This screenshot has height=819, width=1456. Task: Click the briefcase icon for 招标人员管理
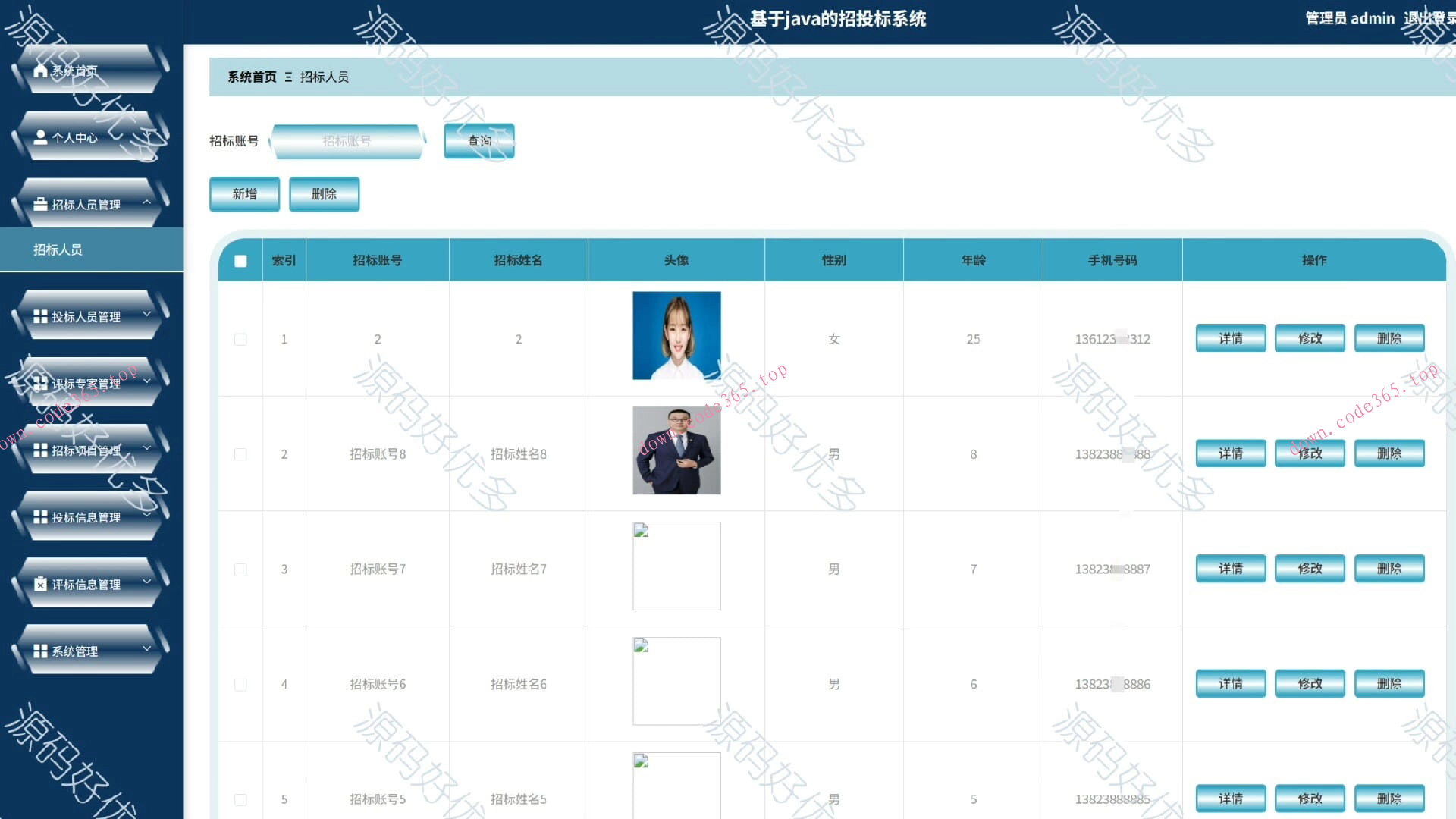pyautogui.click(x=41, y=205)
